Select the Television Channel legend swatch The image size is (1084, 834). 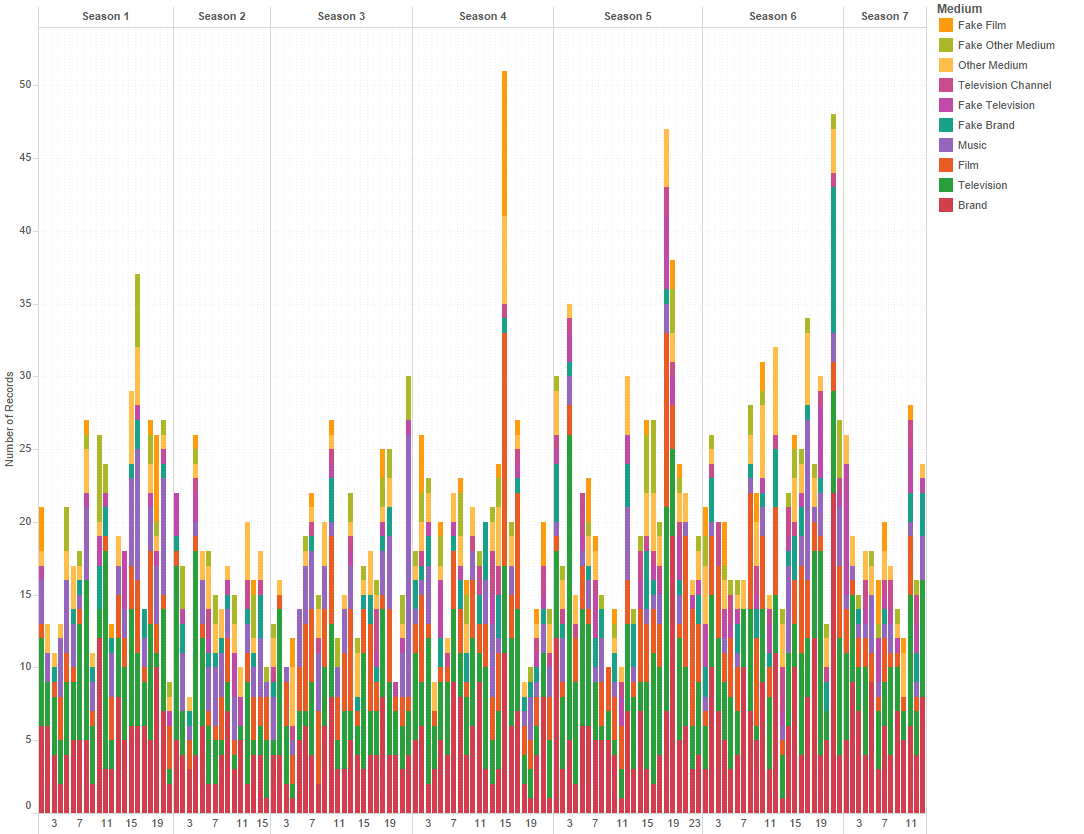coord(946,85)
